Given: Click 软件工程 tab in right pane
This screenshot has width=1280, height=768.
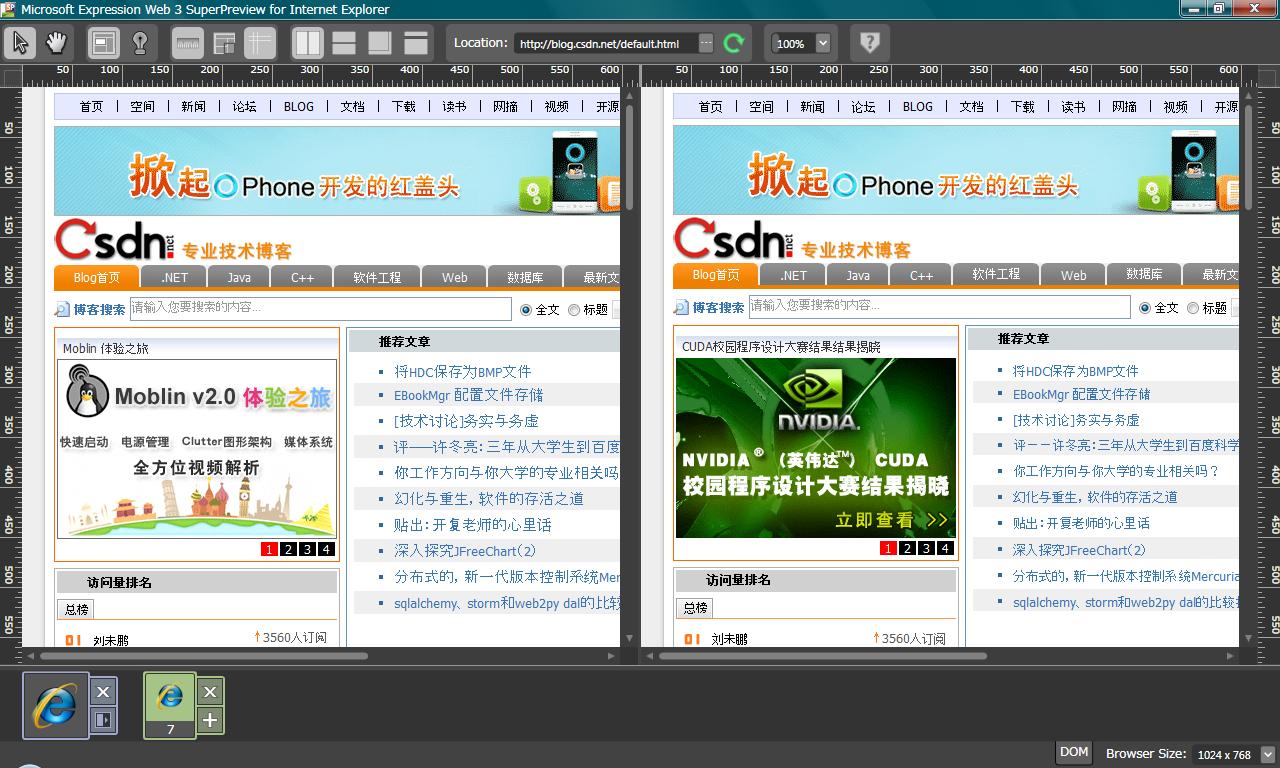Looking at the screenshot, I should [996, 274].
